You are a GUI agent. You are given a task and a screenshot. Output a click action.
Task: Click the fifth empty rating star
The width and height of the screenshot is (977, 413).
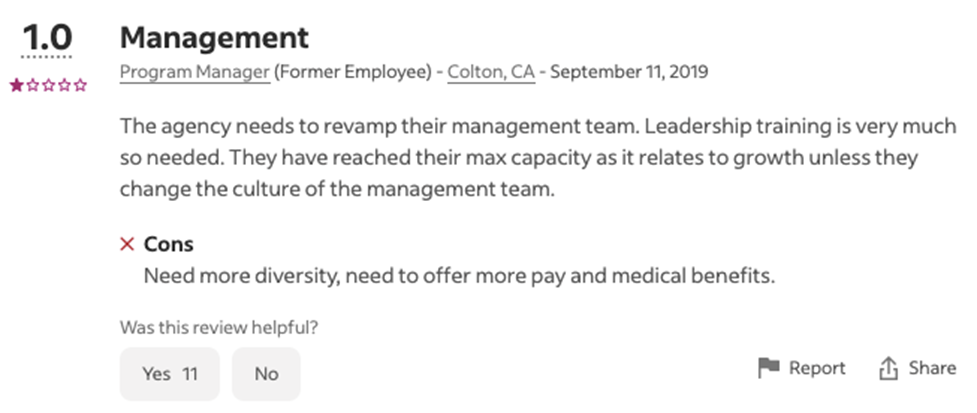pyautogui.click(x=80, y=86)
